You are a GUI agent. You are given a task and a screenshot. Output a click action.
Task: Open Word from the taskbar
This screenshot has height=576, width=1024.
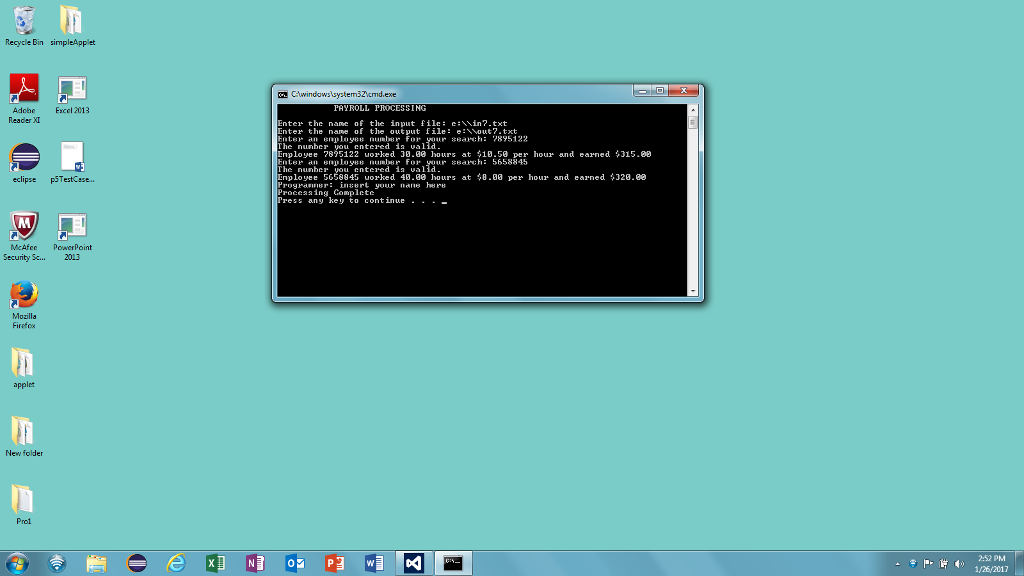tap(375, 563)
